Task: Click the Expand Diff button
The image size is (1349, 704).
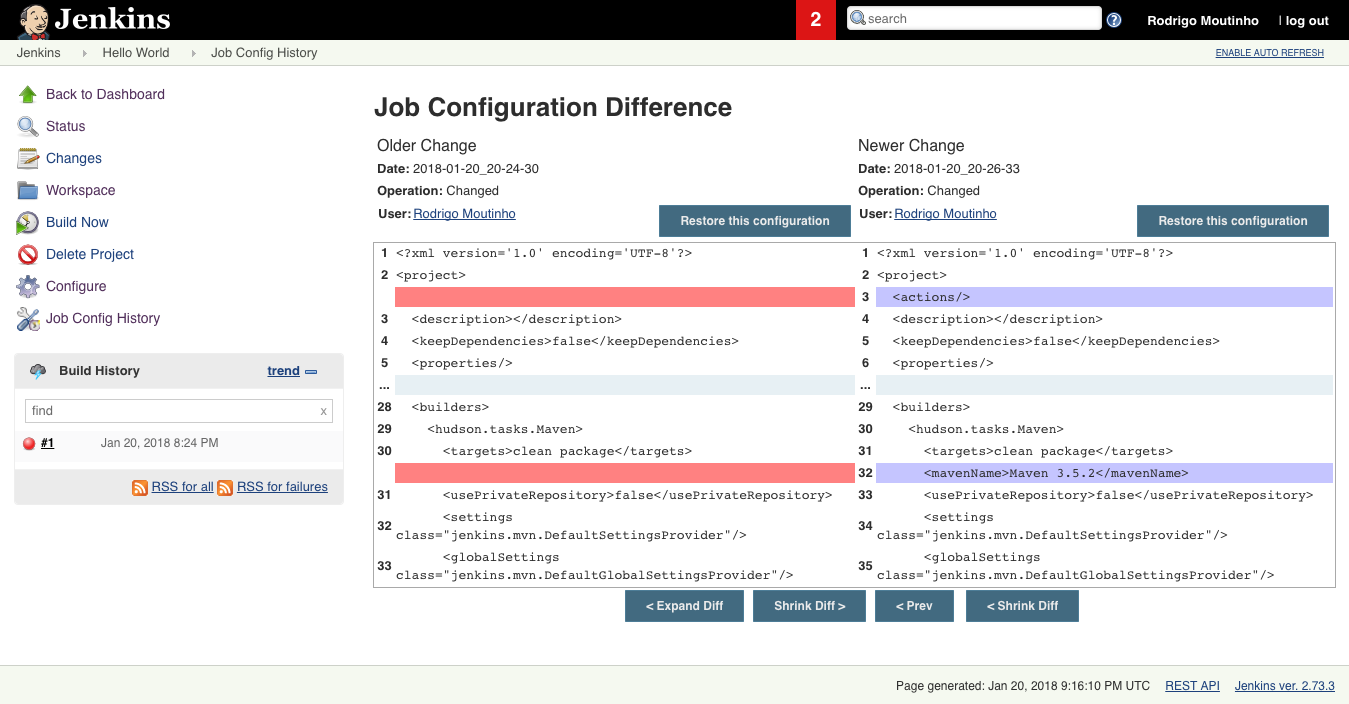Action: point(684,606)
